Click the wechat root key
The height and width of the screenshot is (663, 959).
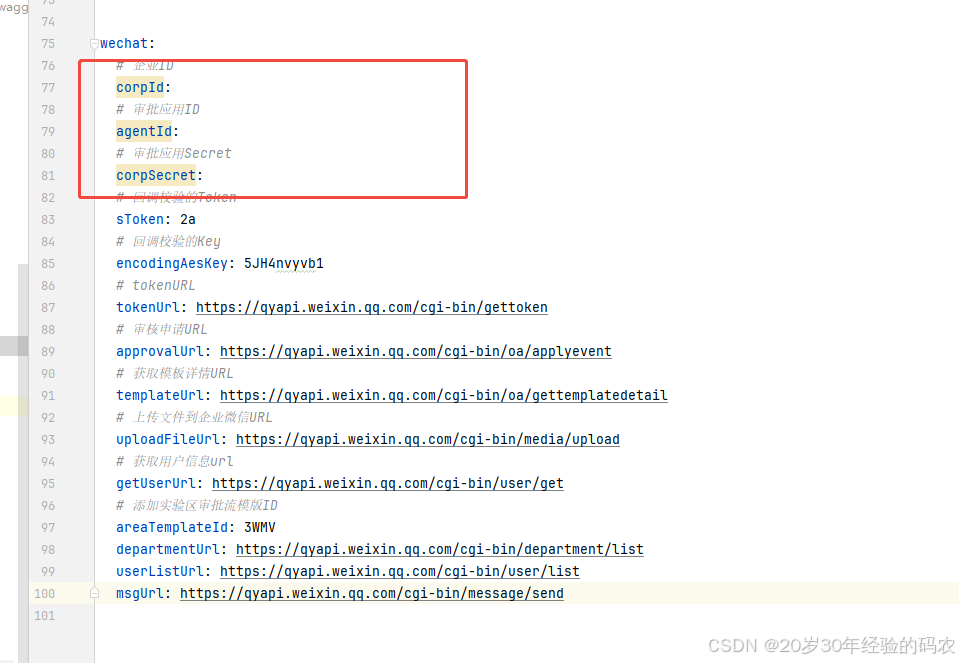pyautogui.click(x=124, y=43)
